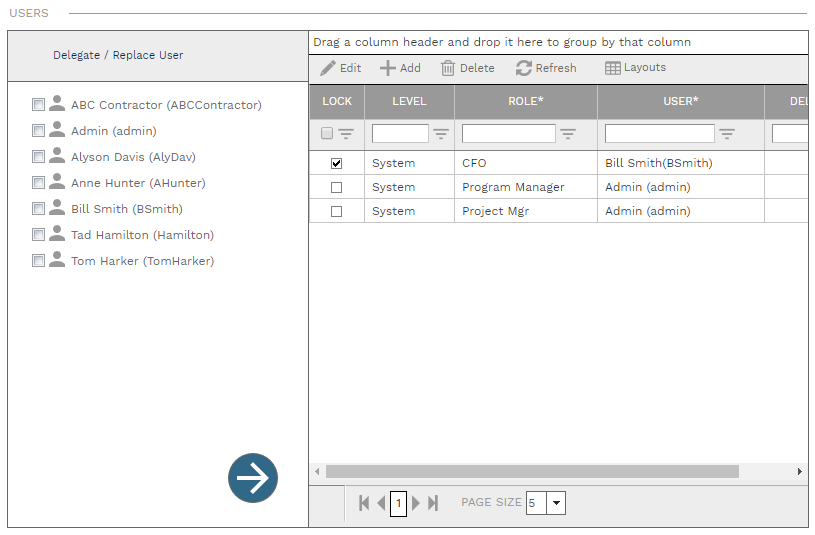
Task: Click the page size value field
Action: coord(536,503)
